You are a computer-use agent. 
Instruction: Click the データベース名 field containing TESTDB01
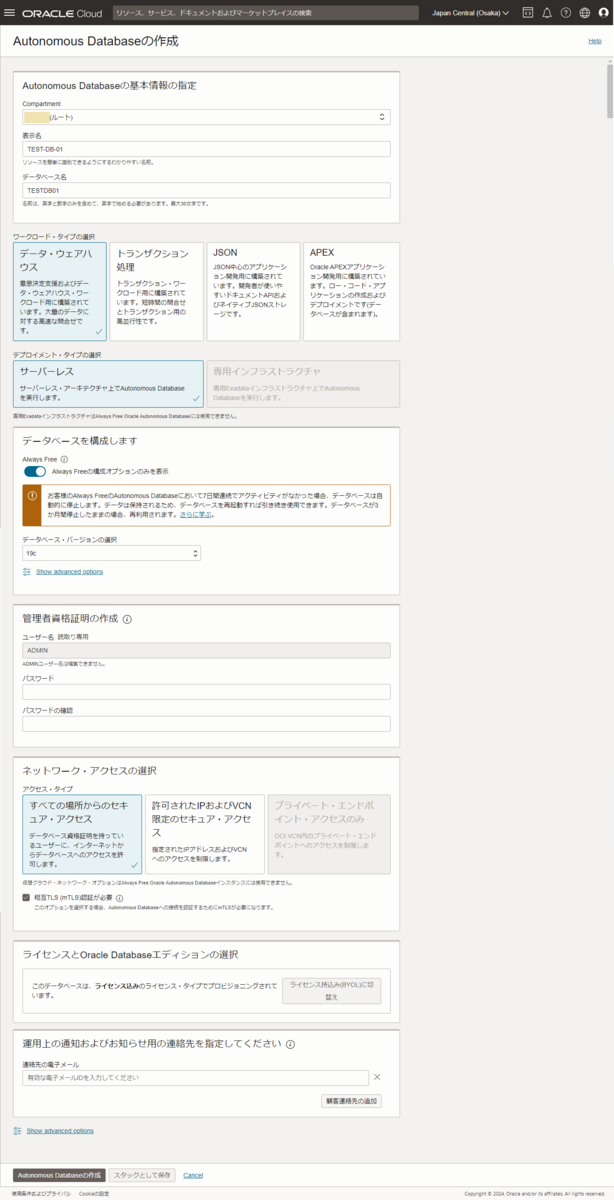(206, 190)
